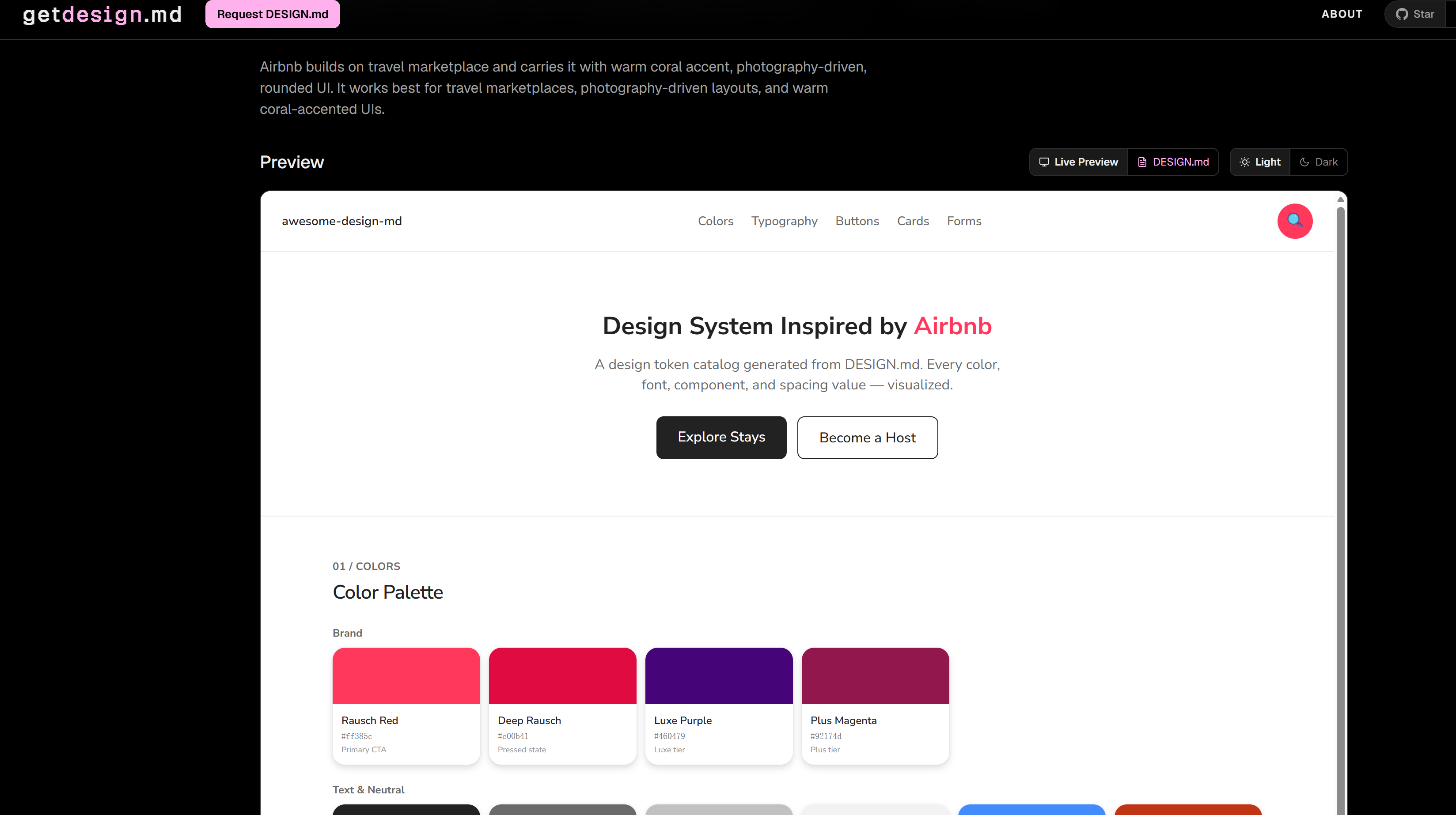Click the Explore Stays button
Viewport: 1456px width, 815px height.
(721, 438)
